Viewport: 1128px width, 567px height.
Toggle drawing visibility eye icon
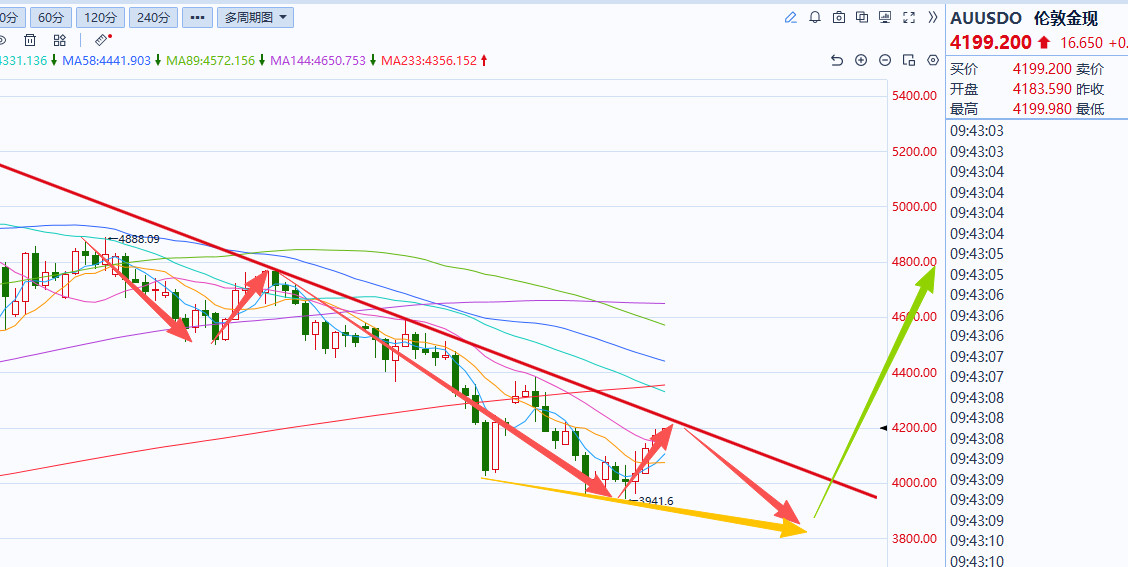(x=2, y=40)
